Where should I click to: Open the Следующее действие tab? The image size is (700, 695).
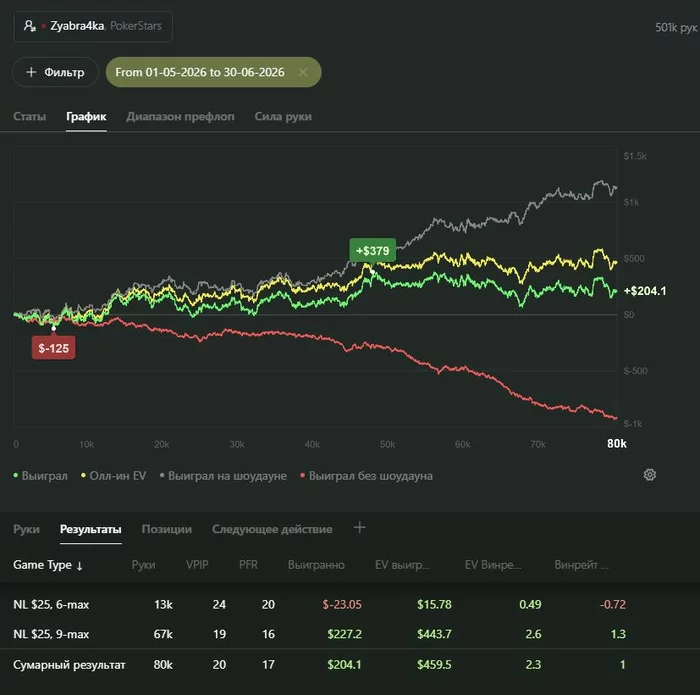272,529
